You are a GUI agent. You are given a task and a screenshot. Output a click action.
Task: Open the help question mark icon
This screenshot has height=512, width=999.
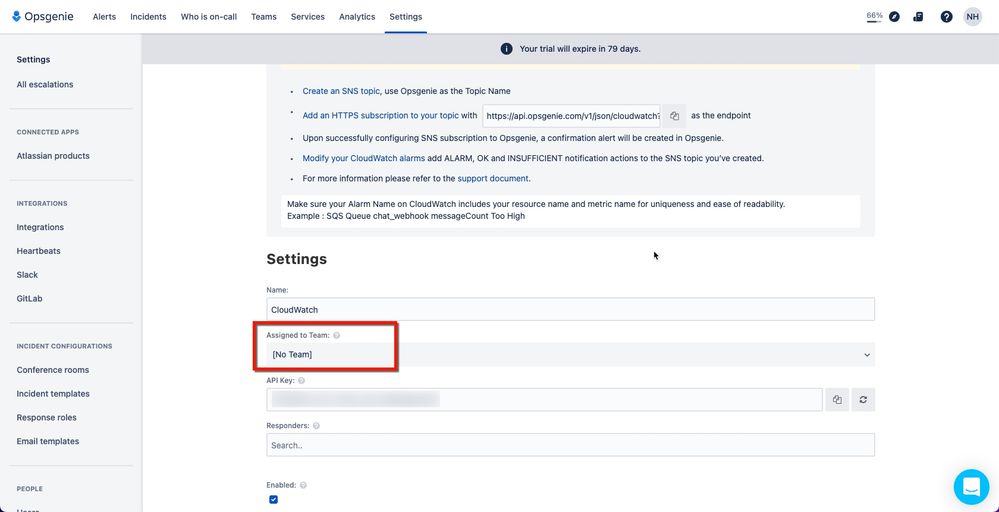[946, 17]
